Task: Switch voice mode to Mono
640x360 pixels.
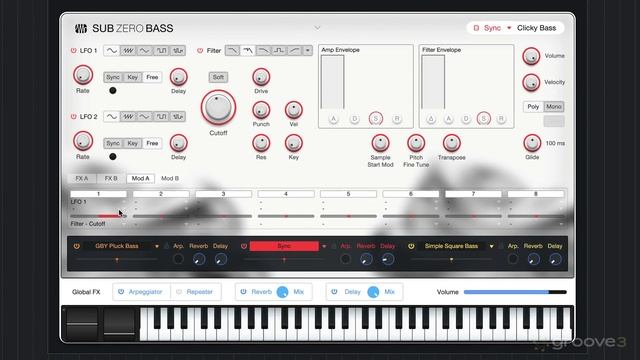Action: click(x=554, y=107)
